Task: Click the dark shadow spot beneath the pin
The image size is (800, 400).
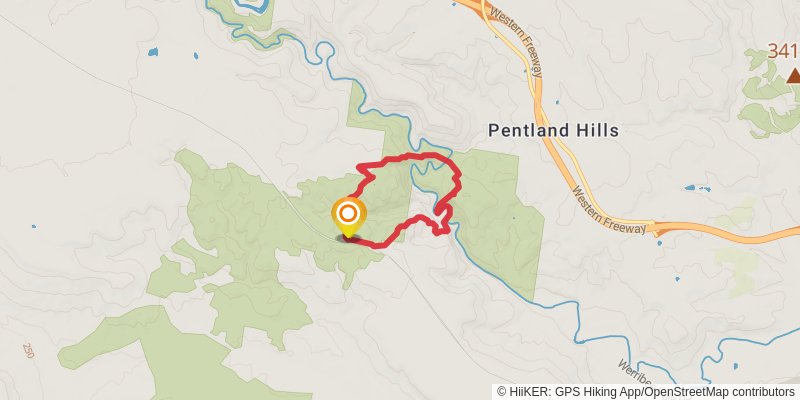Action: [348, 238]
